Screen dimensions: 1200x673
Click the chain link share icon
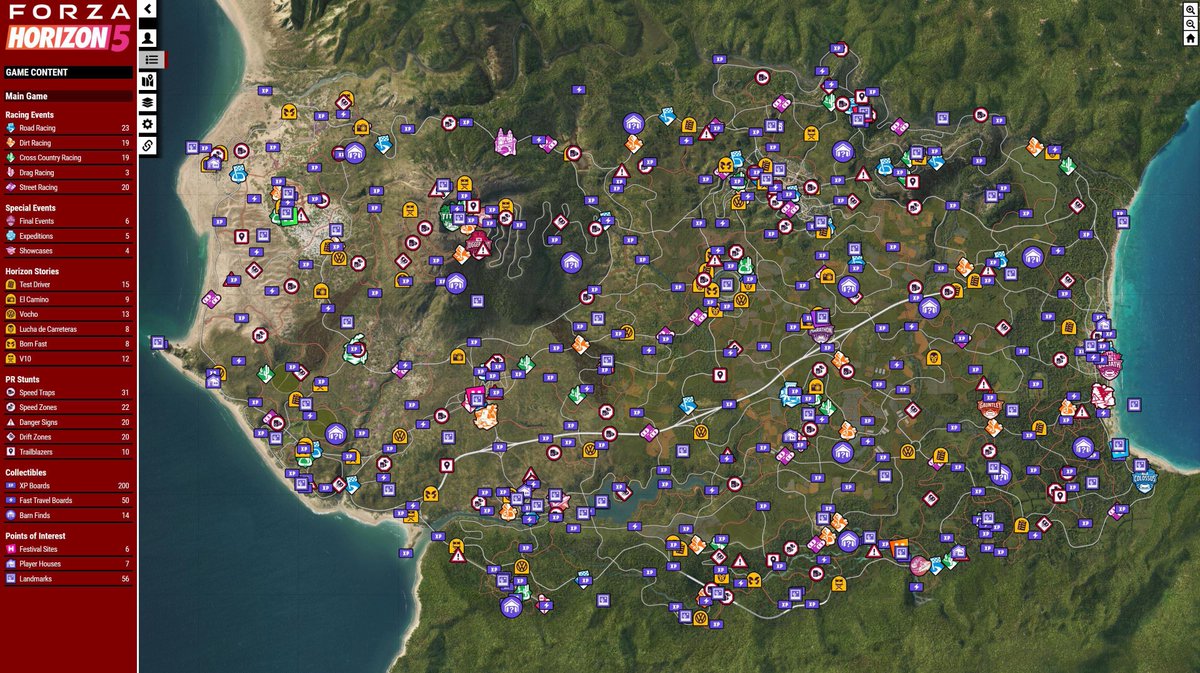[x=148, y=146]
